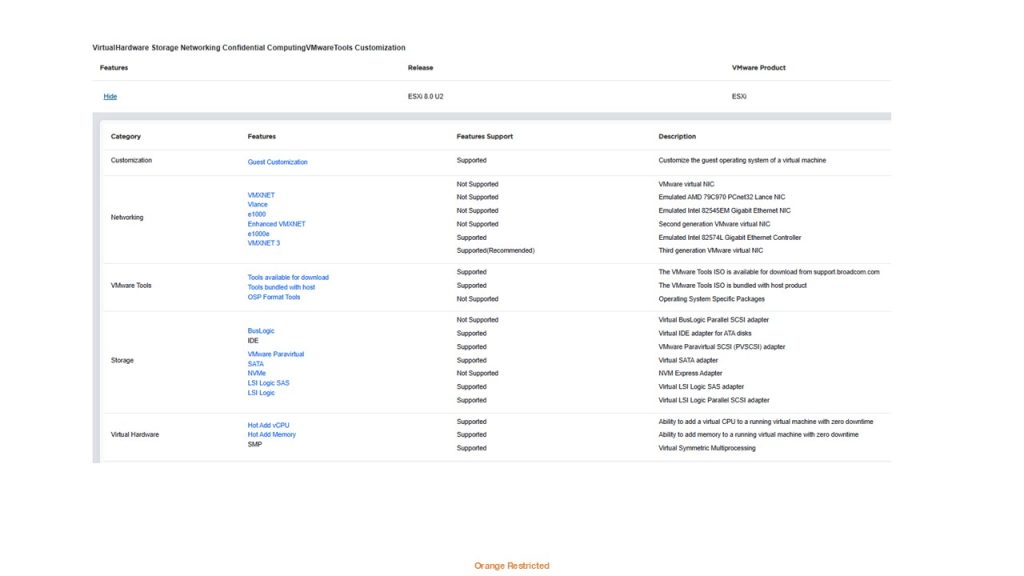Select the Confidential Computing tab
Viewport: 1024px width, 576px height.
tap(264, 48)
